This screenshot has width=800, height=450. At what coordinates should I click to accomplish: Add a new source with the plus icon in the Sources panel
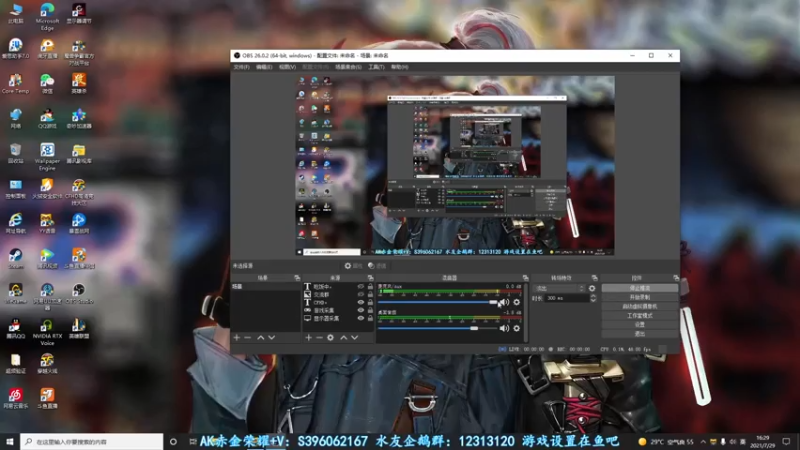click(308, 338)
